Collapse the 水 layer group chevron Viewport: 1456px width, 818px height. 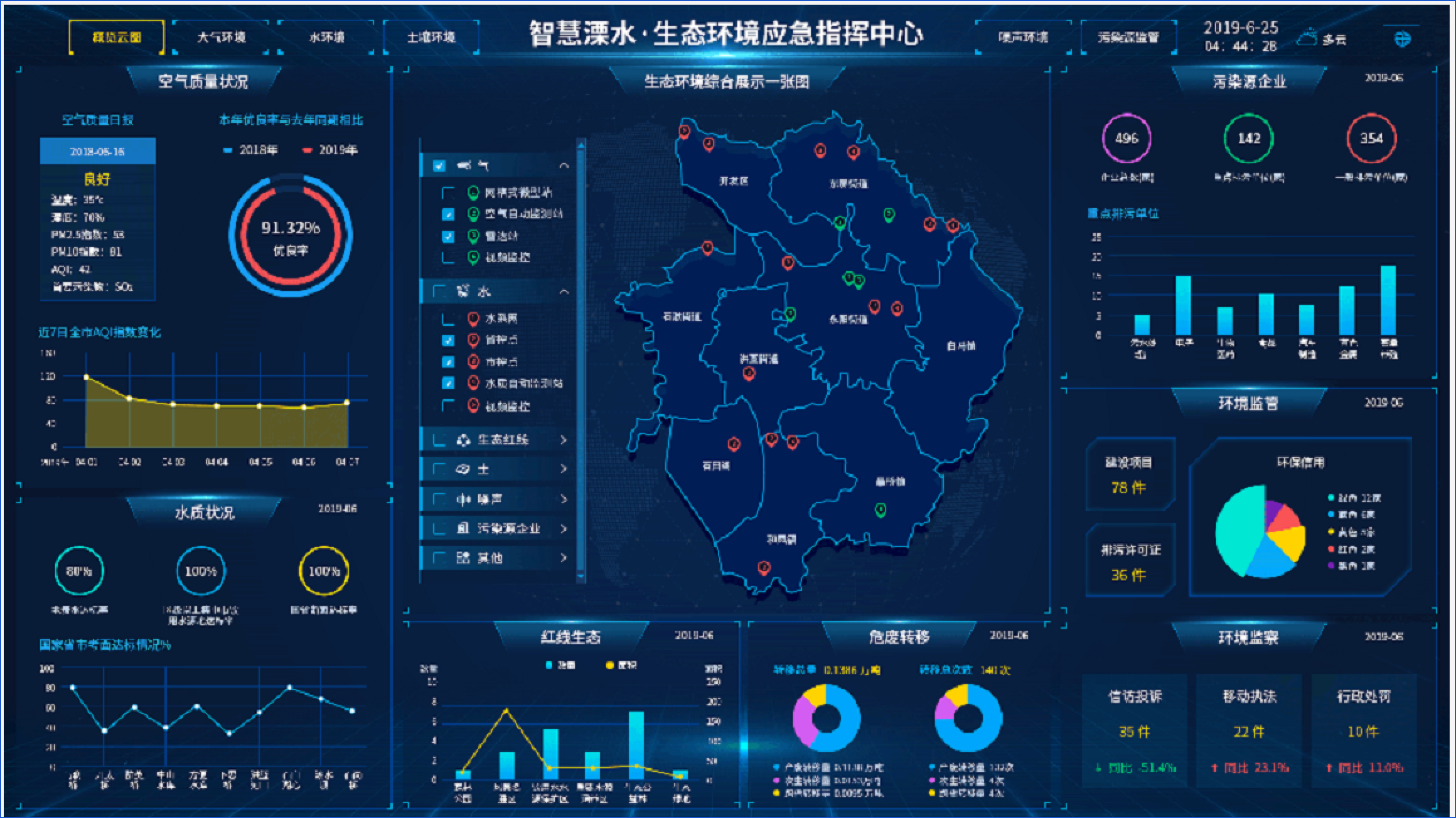pos(563,292)
